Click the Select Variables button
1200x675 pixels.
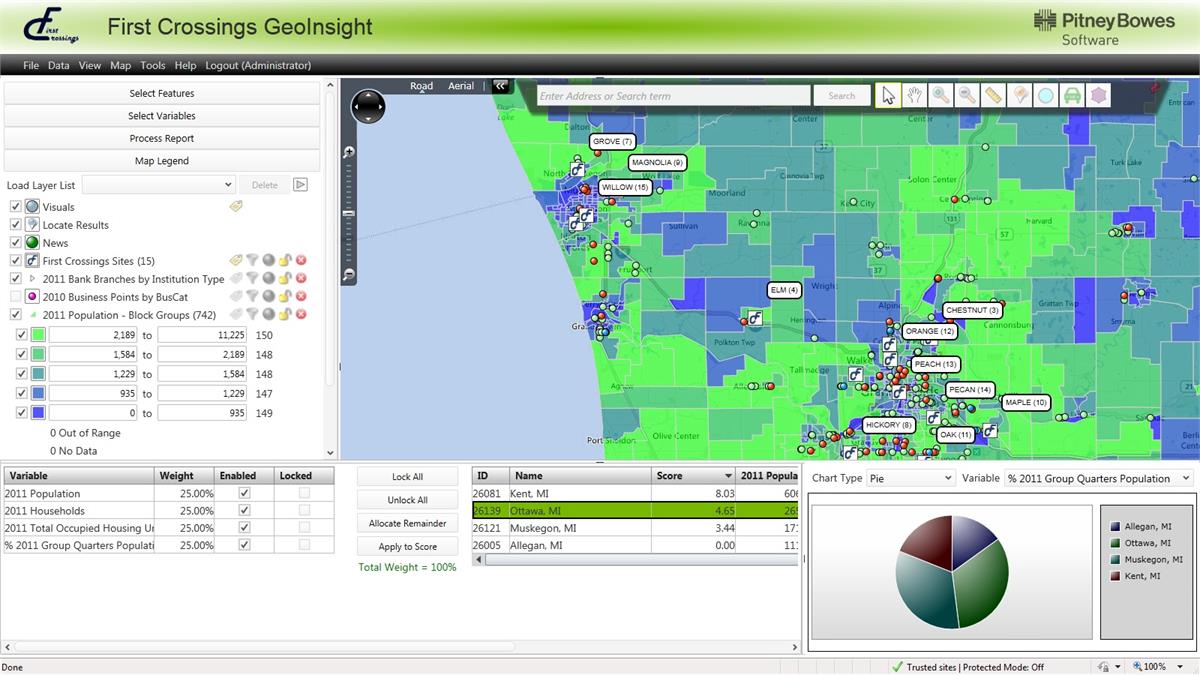coord(162,116)
